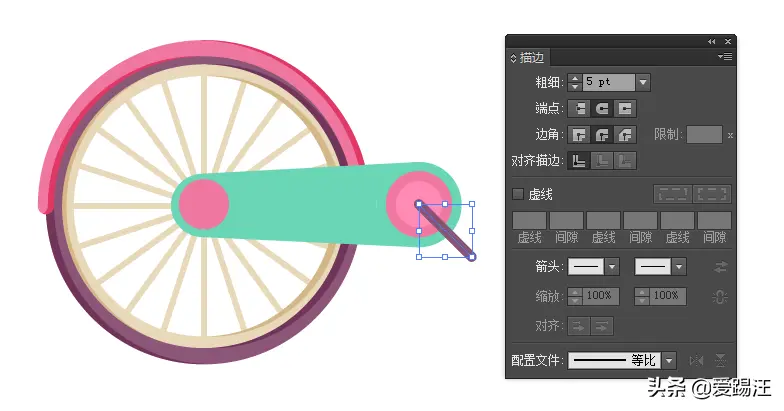Click the swap arrowheads icon

tap(720, 267)
